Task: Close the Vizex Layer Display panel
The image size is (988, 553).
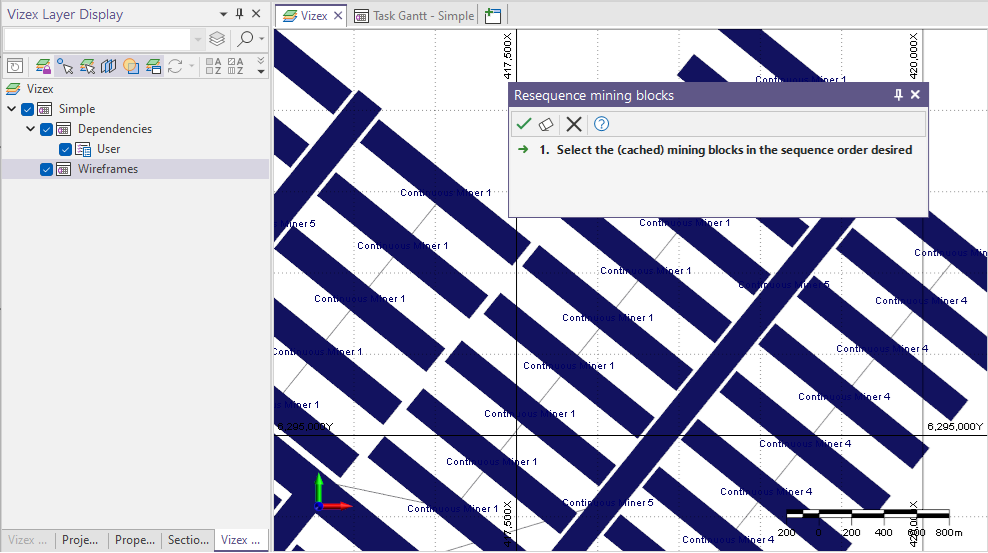Action: point(256,14)
